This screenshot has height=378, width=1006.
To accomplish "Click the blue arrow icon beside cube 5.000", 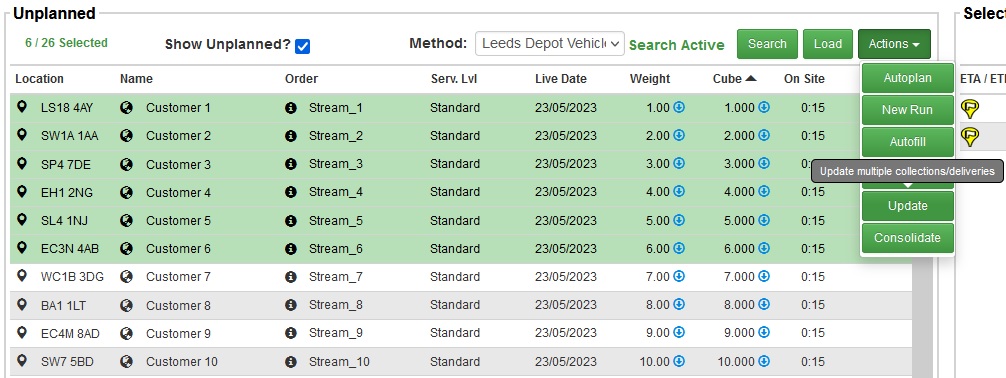I will 764,219.
